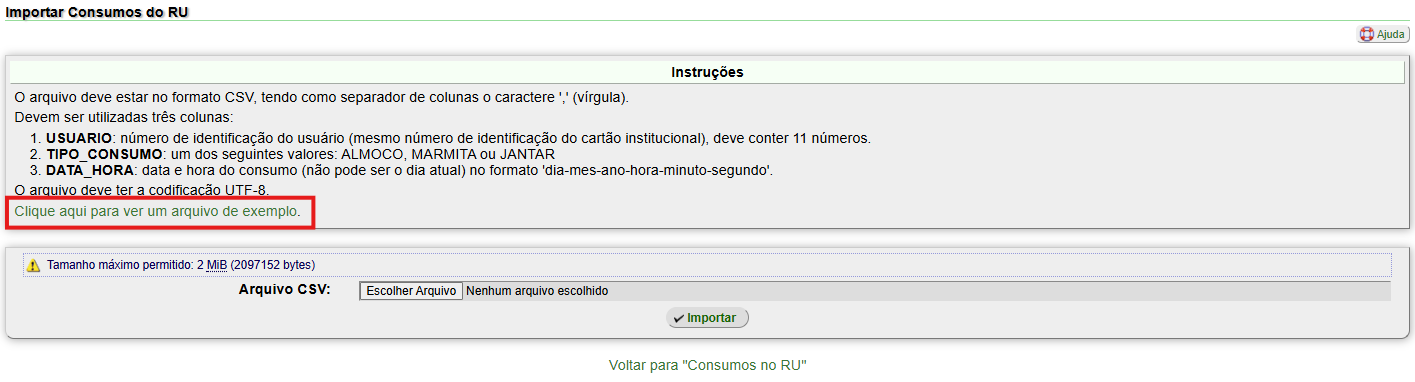
Task: Click the lifebuoy icon beside Ajuda
Action: 1367,34
